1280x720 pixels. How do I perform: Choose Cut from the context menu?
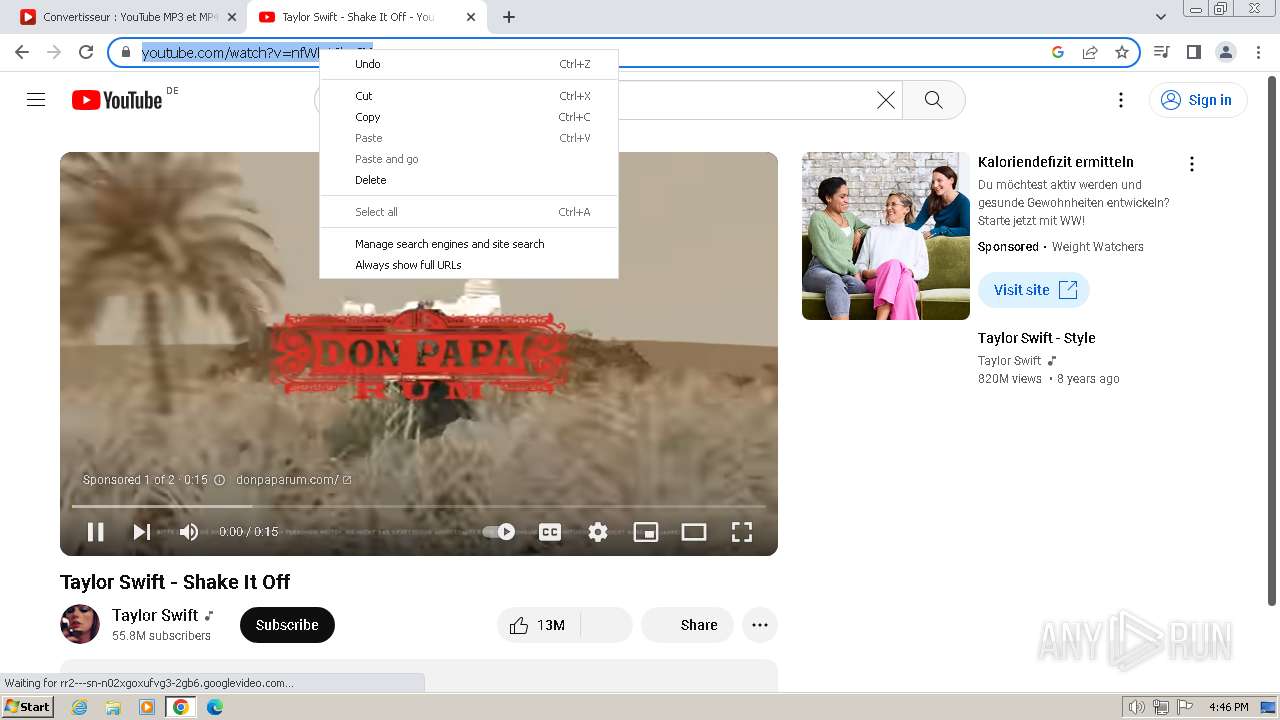click(x=469, y=96)
